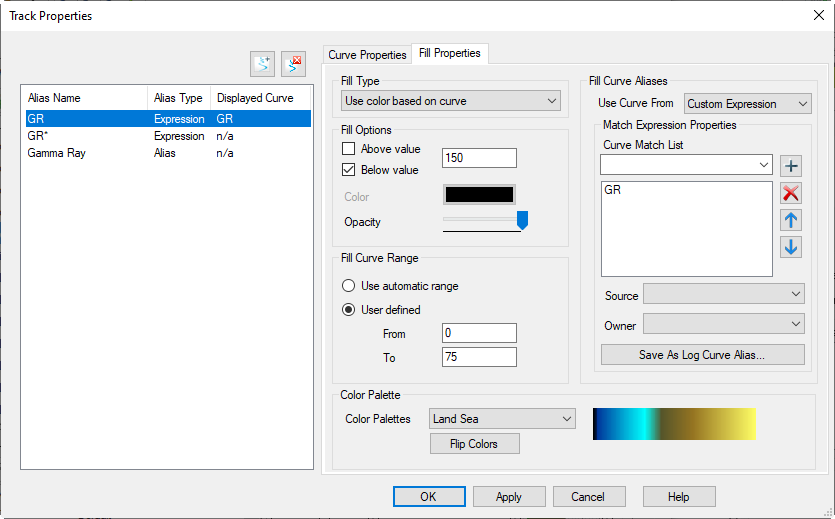Switch to the Curve Properties tab
Image resolution: width=835 pixels, height=519 pixels.
(367, 55)
